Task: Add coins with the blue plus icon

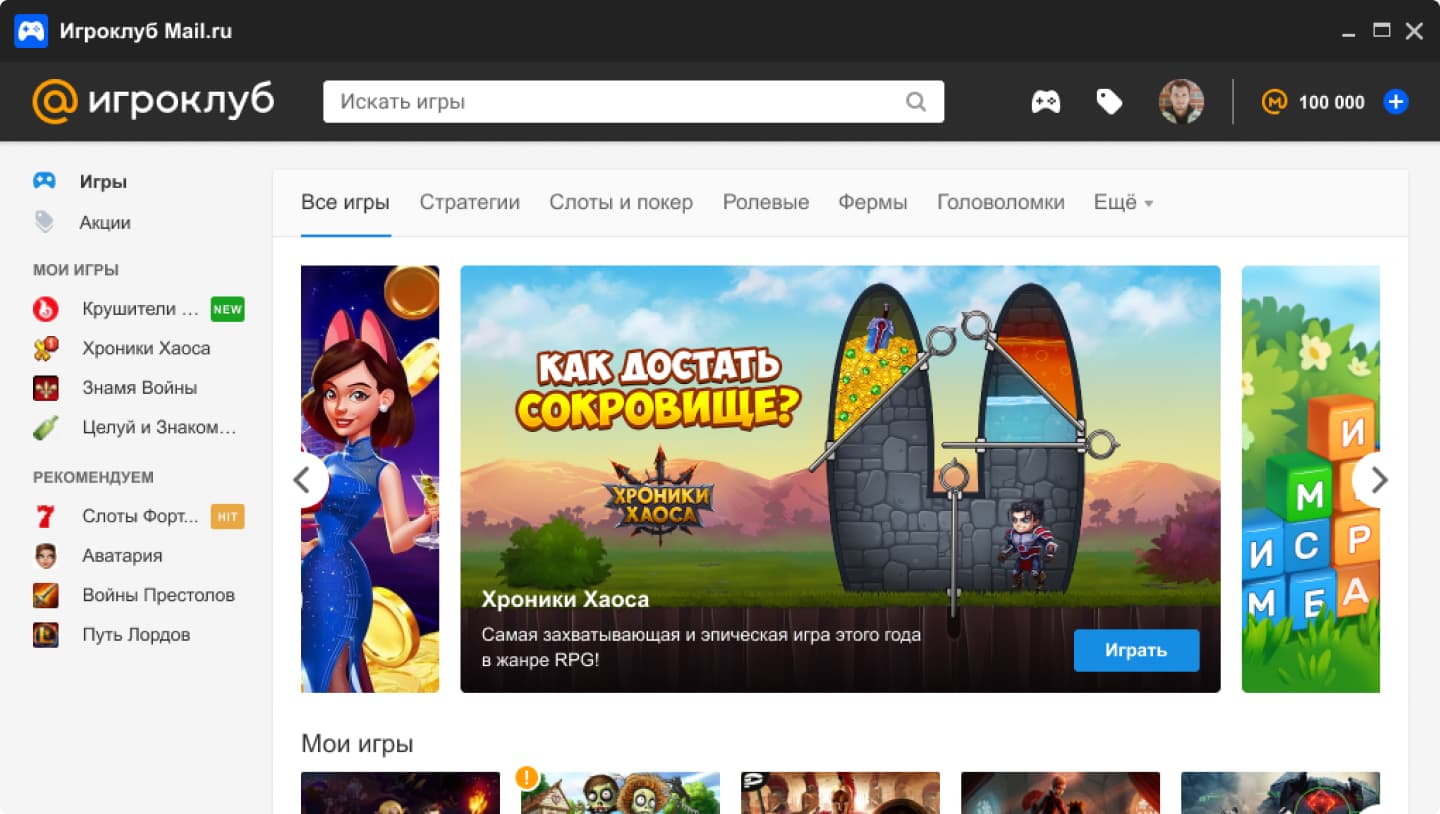Action: [x=1396, y=102]
